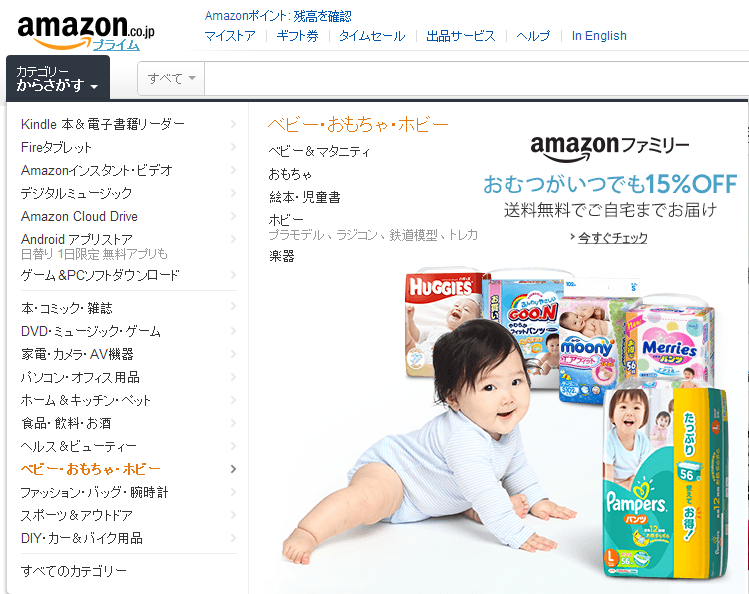Select ファッション・バッグ・腕時計 in the category menu
Image resolution: width=749 pixels, height=594 pixels.
(95, 492)
